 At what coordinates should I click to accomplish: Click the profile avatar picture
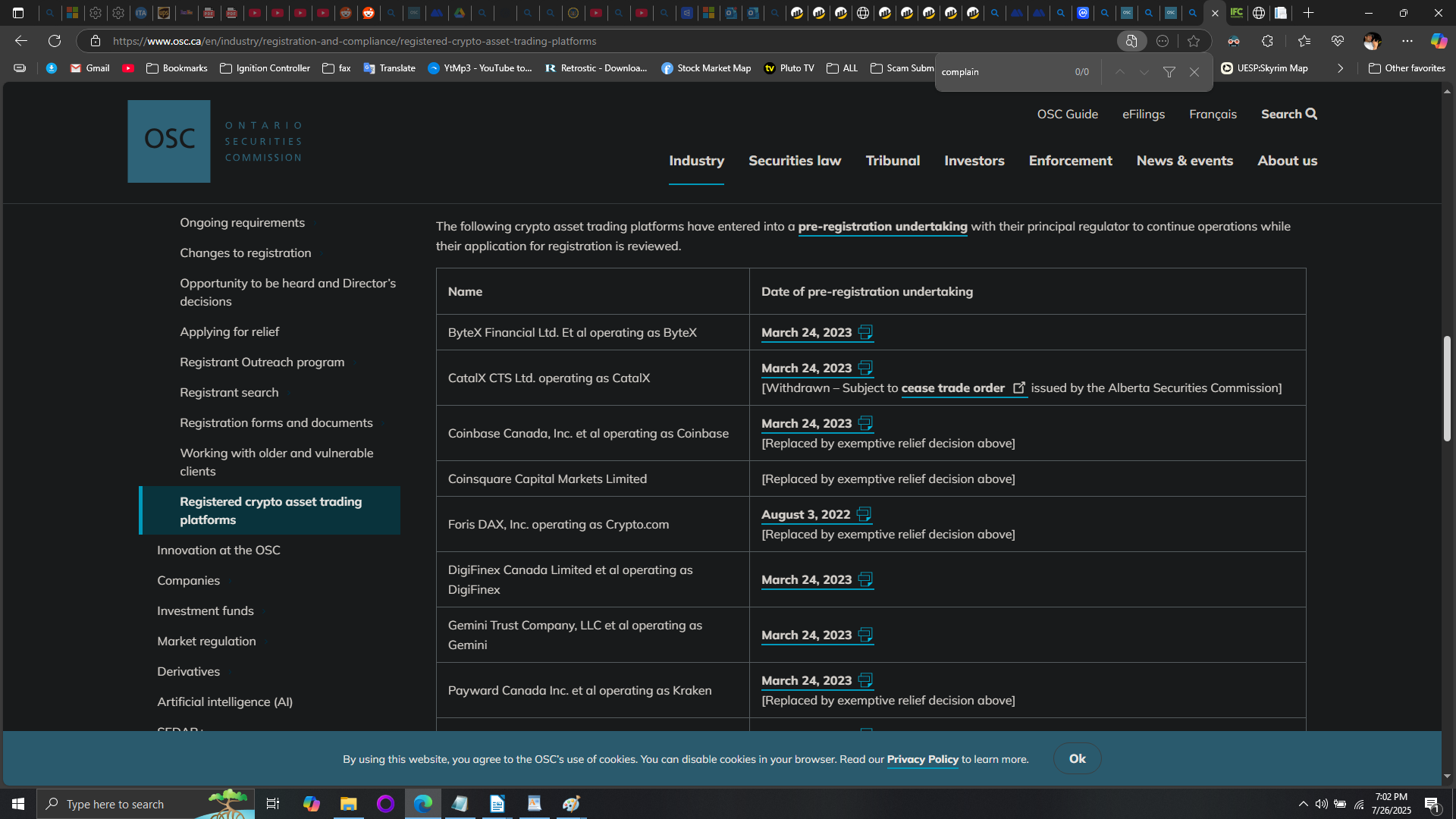coord(1372,41)
